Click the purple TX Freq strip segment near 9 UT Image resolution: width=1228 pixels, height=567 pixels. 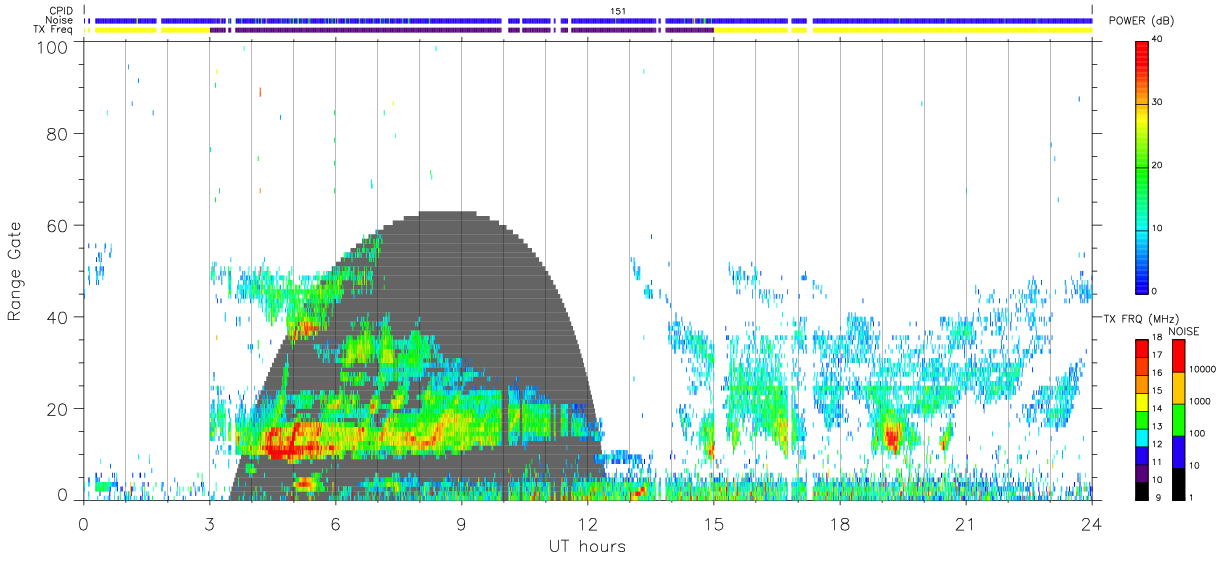461,30
